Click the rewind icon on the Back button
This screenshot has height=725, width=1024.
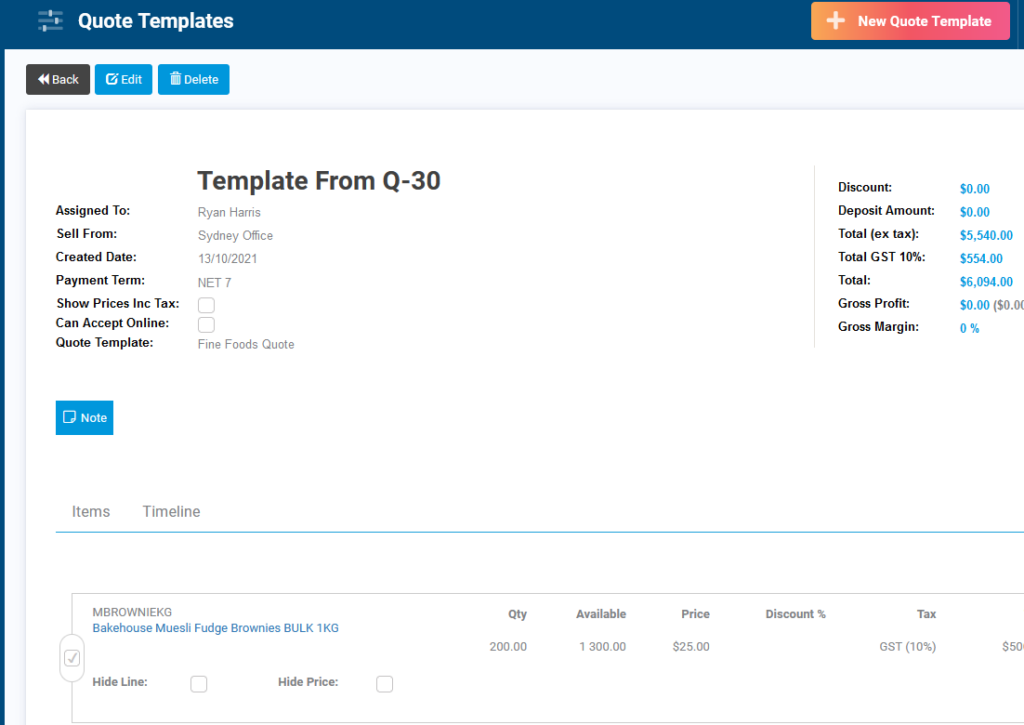[x=42, y=79]
